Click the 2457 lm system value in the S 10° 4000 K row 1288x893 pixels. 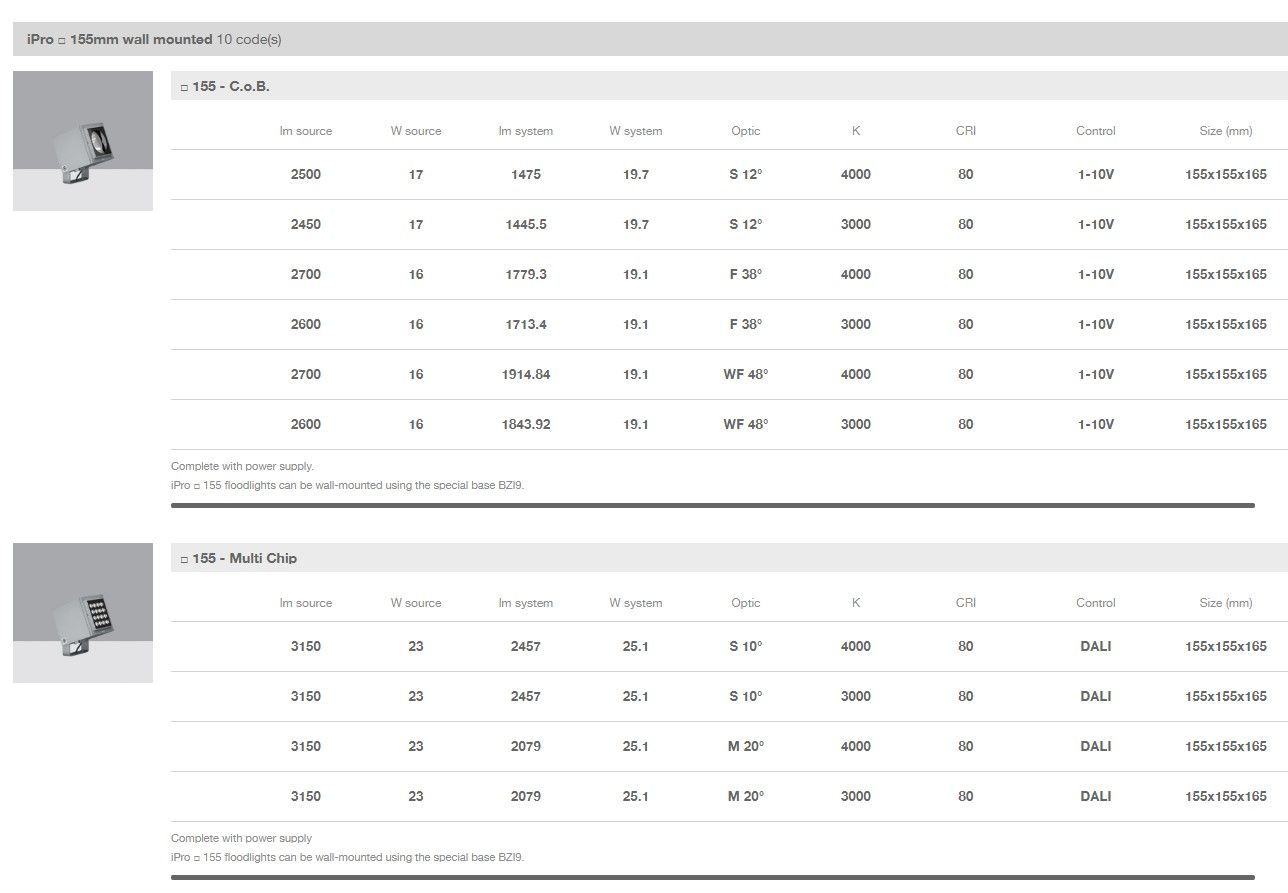526,646
